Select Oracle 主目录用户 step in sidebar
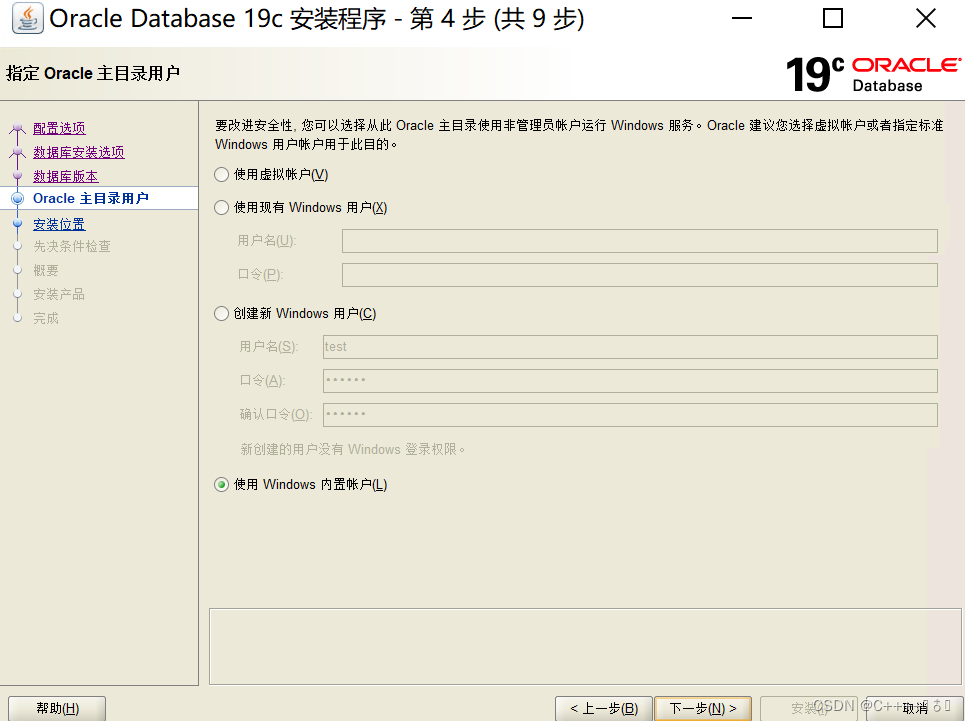The image size is (965, 721). pyautogui.click(x=91, y=199)
